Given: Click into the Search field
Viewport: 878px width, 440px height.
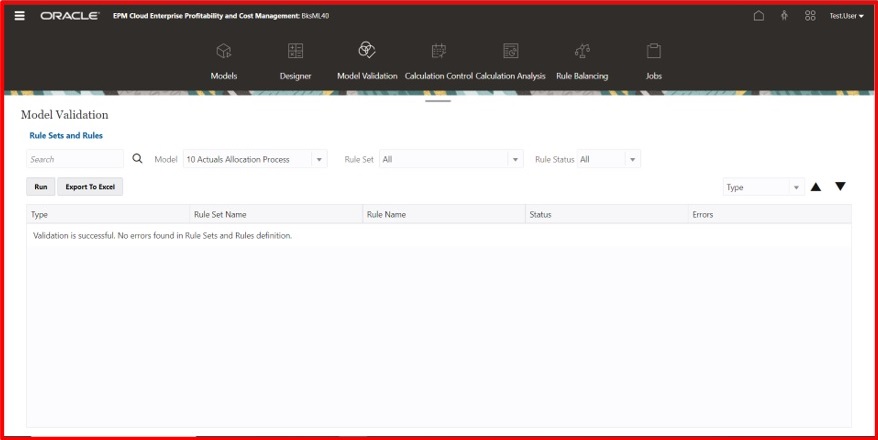Looking at the screenshot, I should pos(75,159).
